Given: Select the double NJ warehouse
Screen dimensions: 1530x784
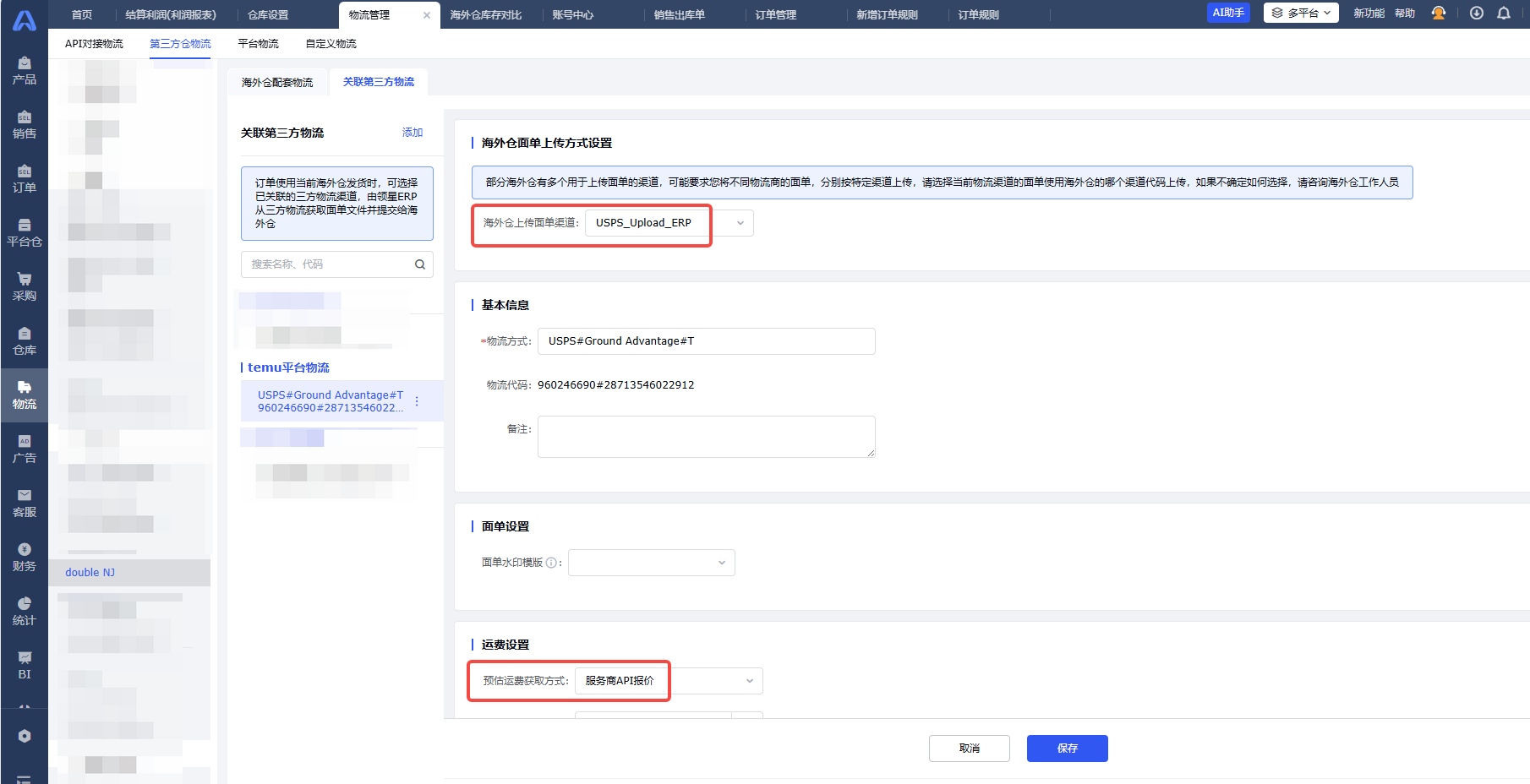Looking at the screenshot, I should pos(129,573).
